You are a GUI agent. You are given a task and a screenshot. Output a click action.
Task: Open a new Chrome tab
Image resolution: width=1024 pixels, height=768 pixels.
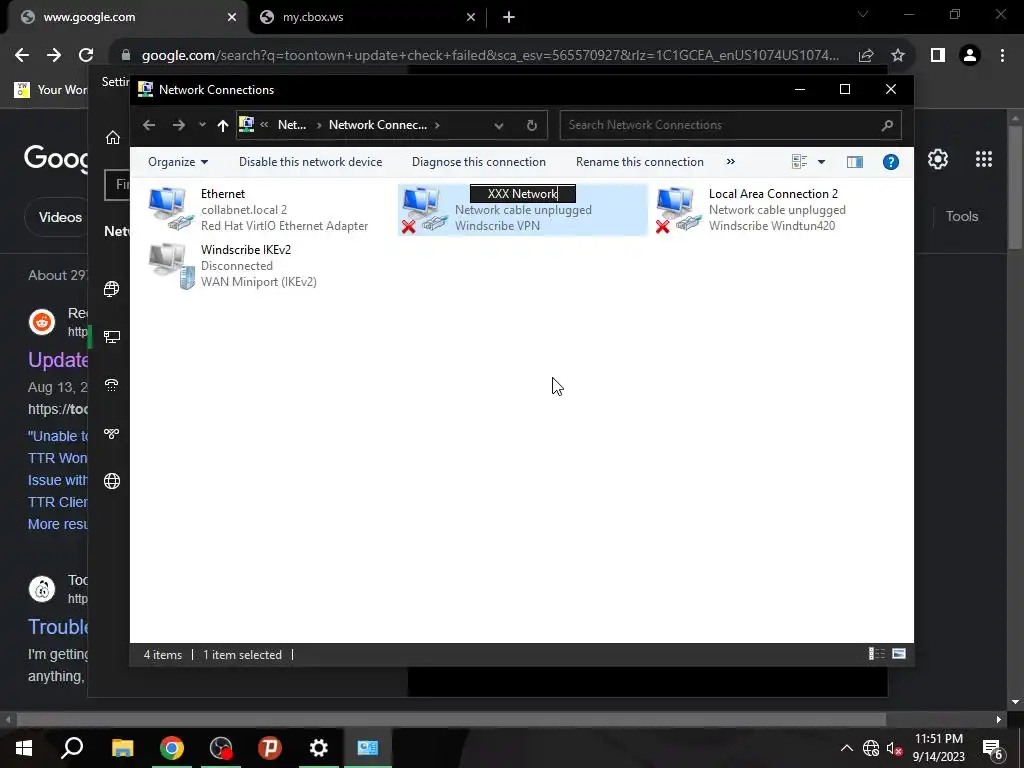(x=509, y=17)
